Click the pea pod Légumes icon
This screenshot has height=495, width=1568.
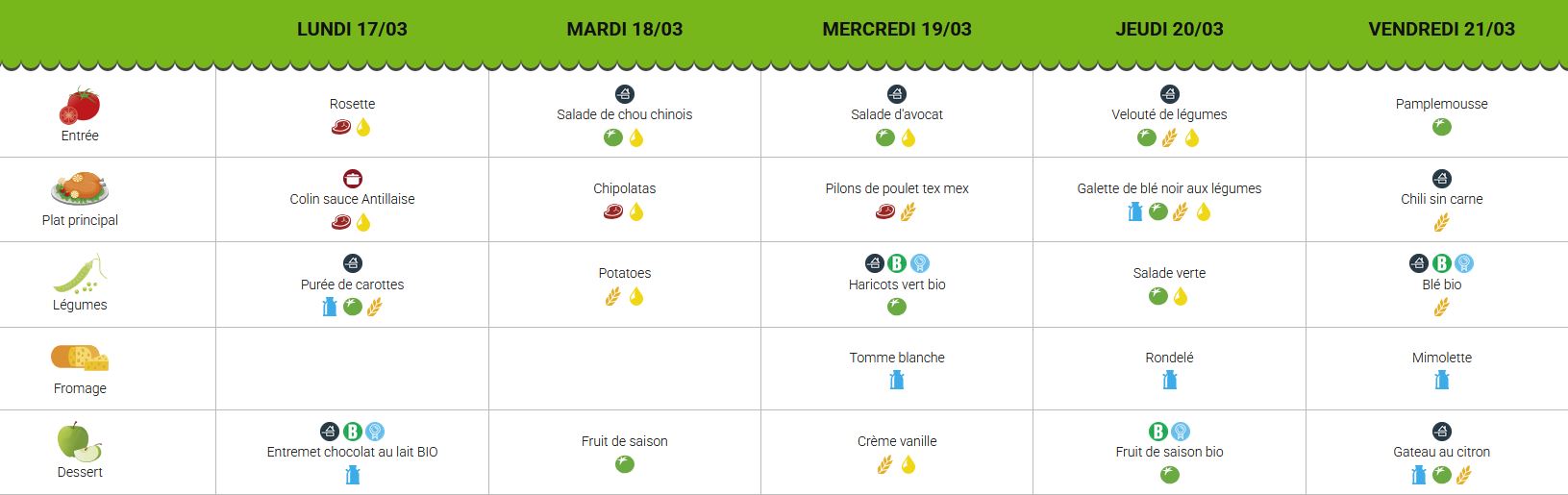click(x=80, y=274)
